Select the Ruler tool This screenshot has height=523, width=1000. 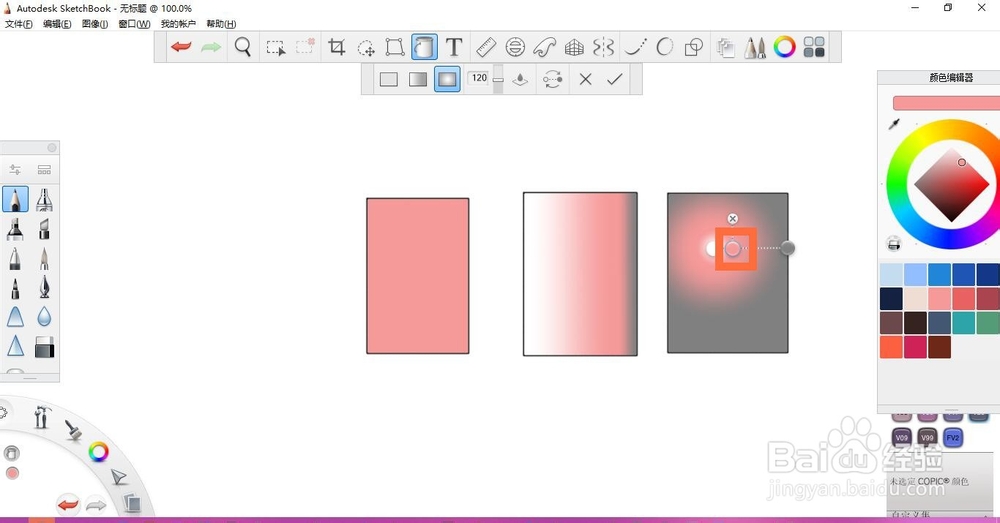(486, 47)
